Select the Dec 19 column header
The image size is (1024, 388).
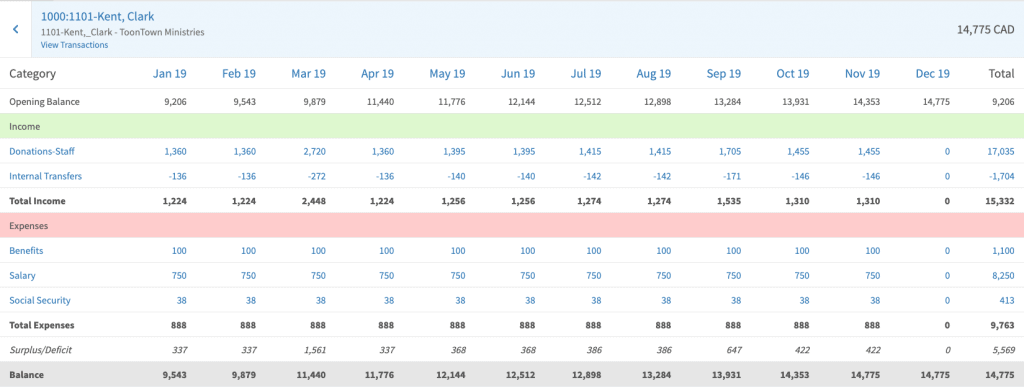tap(933, 74)
